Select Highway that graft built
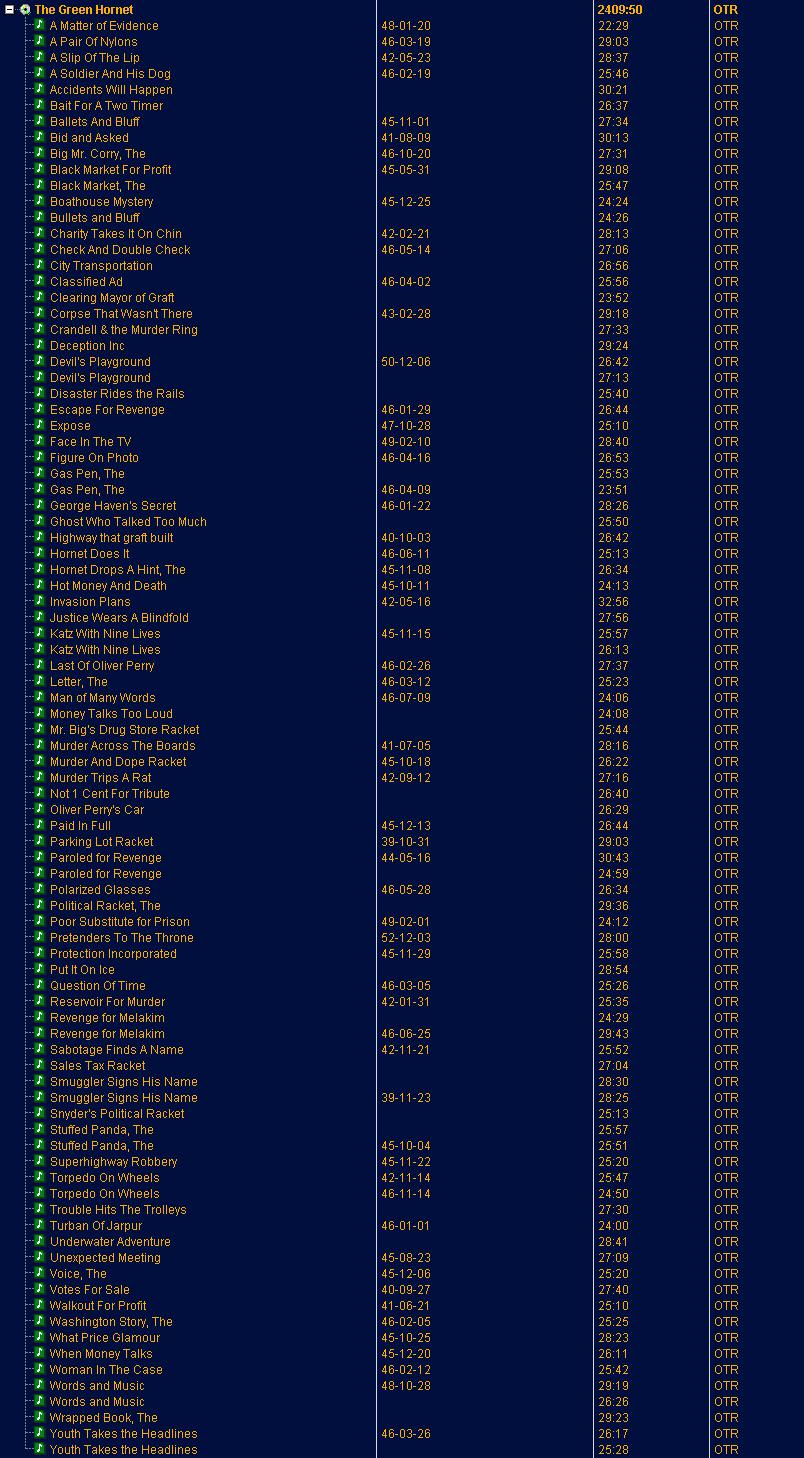804x1458 pixels. tap(111, 538)
